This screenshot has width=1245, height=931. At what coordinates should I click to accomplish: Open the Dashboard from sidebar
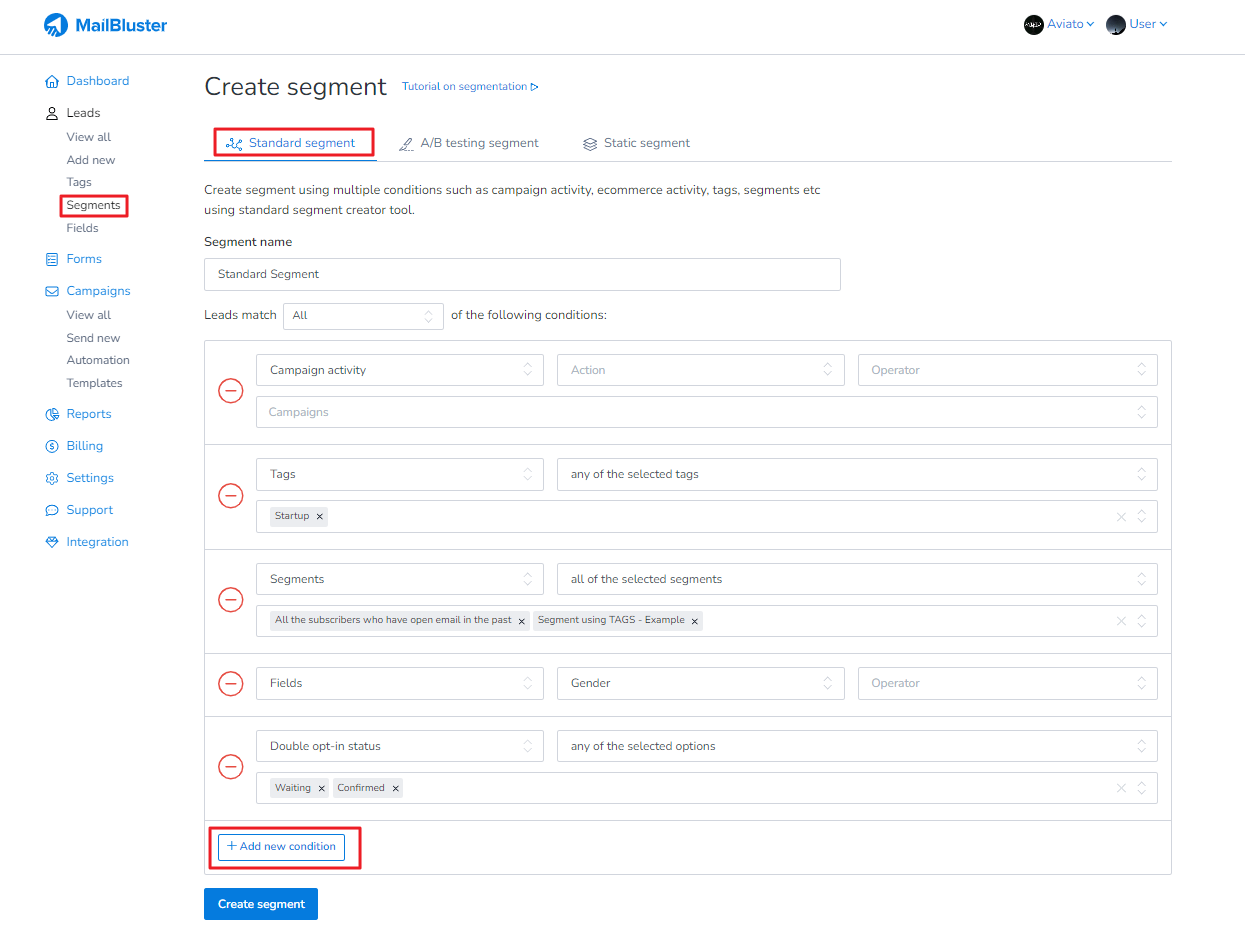[97, 81]
